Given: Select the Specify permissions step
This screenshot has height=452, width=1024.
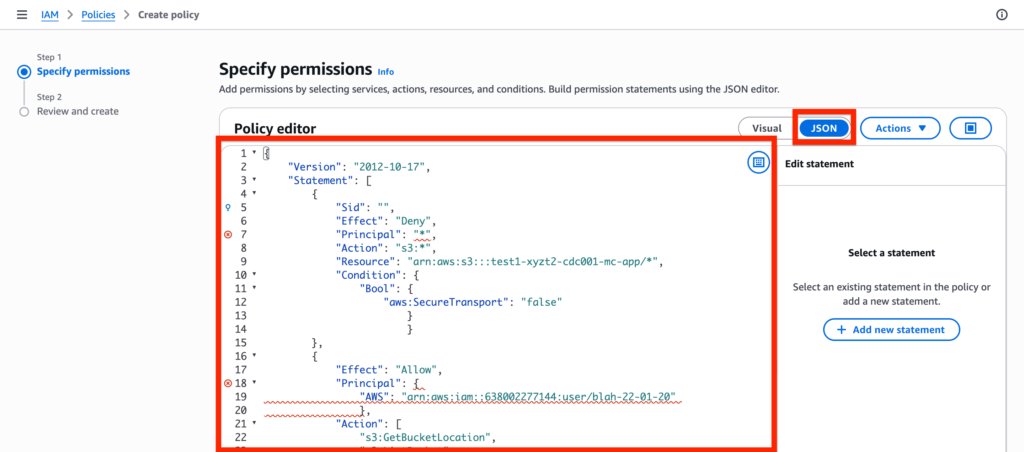Looking at the screenshot, I should (83, 71).
